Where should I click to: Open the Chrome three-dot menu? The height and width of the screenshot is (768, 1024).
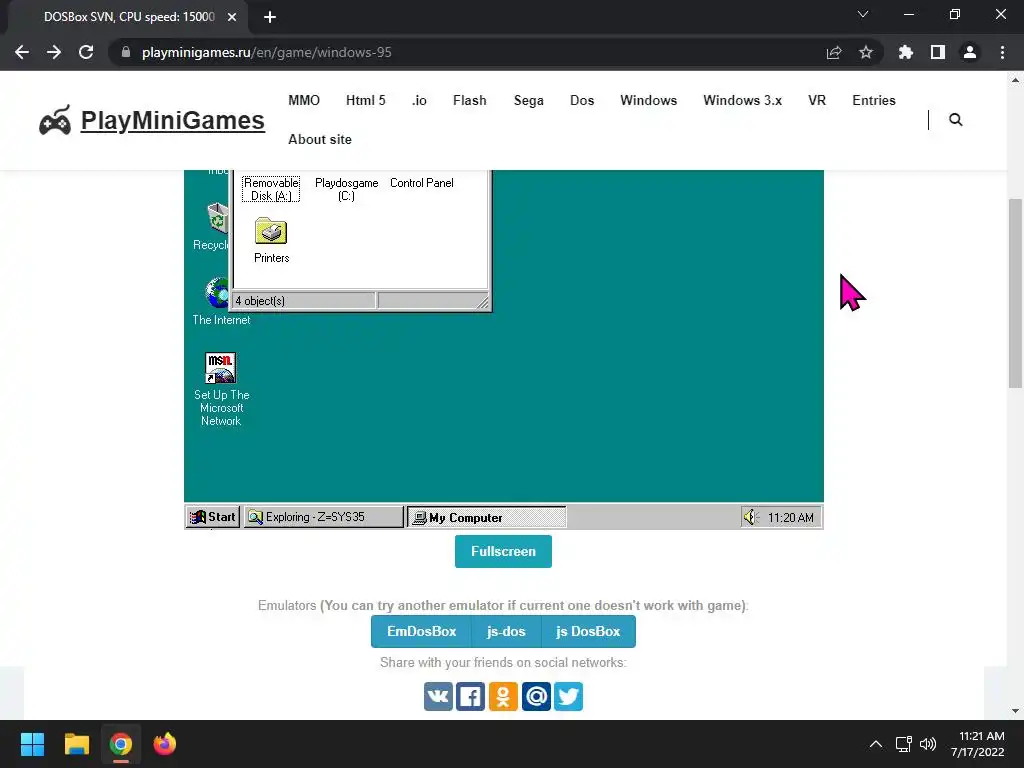pos(1002,52)
